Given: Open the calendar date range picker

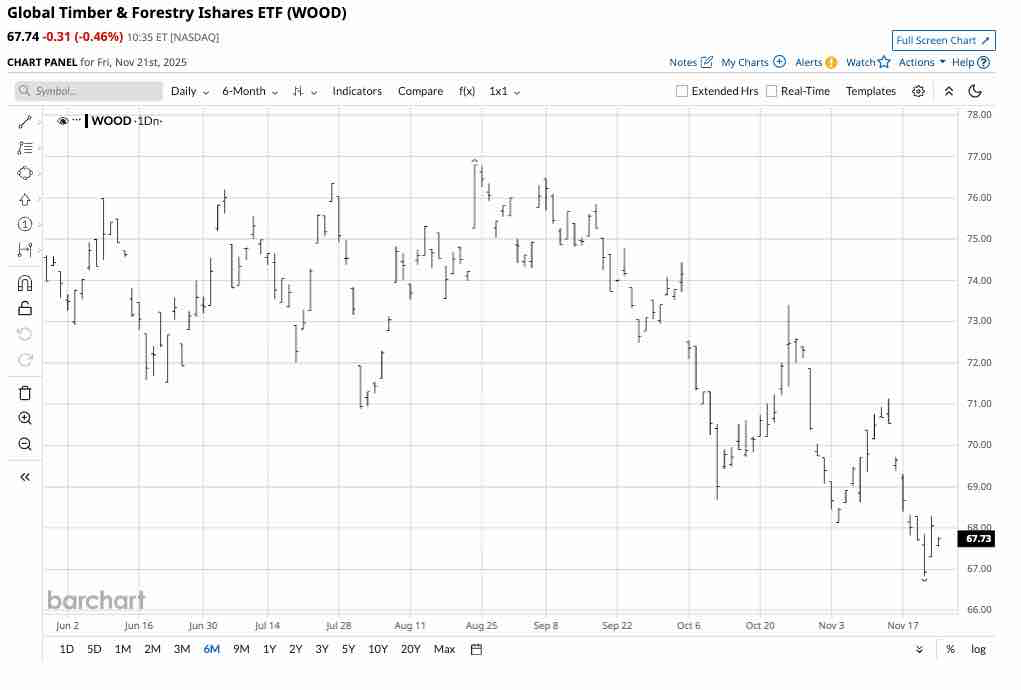Looking at the screenshot, I should point(476,649).
